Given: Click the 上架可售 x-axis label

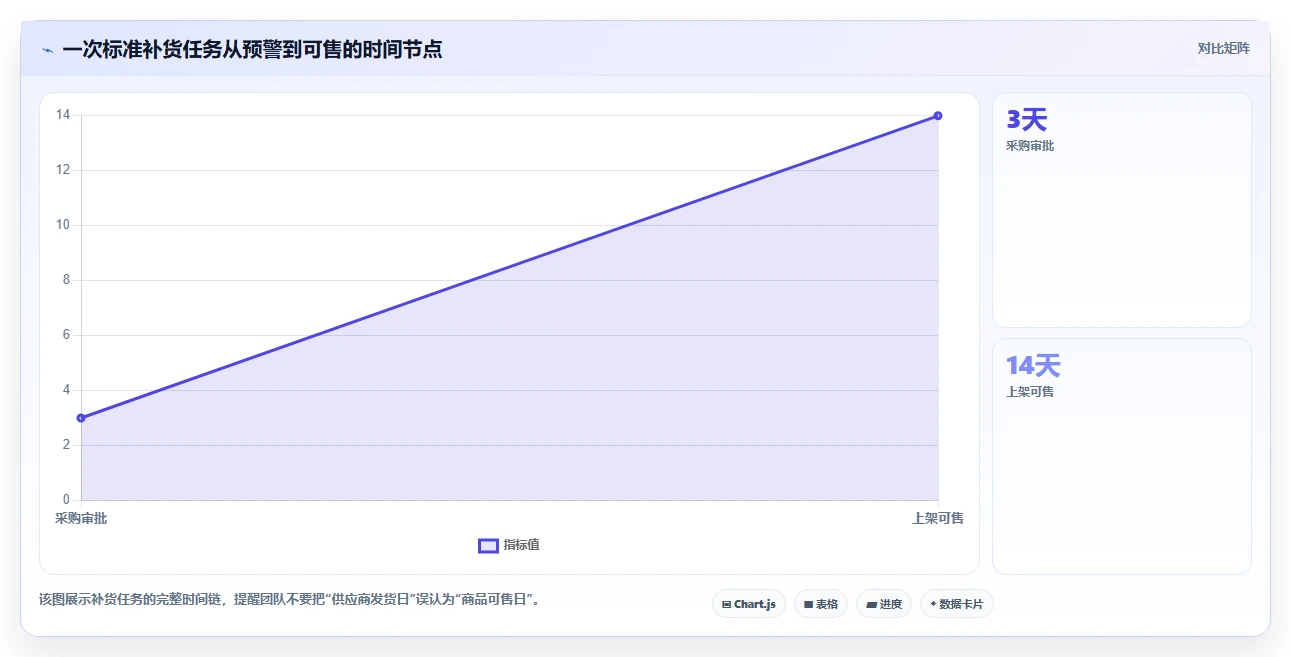Looking at the screenshot, I should pos(938,518).
